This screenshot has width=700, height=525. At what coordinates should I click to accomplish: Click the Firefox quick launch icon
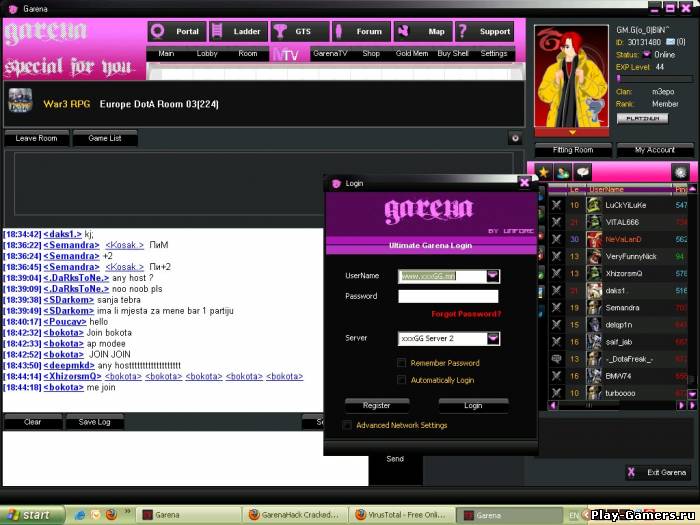click(x=111, y=515)
